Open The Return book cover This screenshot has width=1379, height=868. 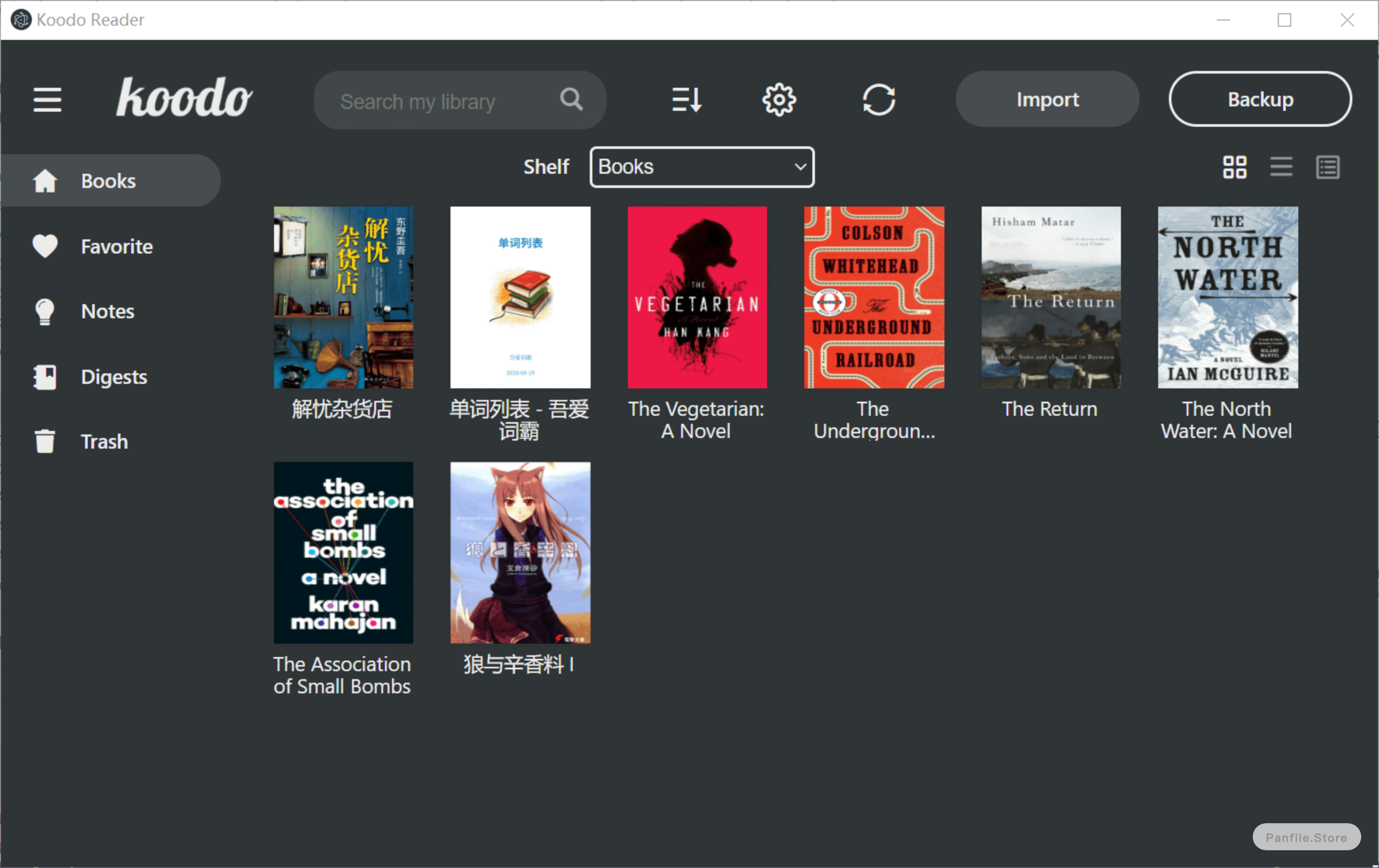click(x=1051, y=297)
